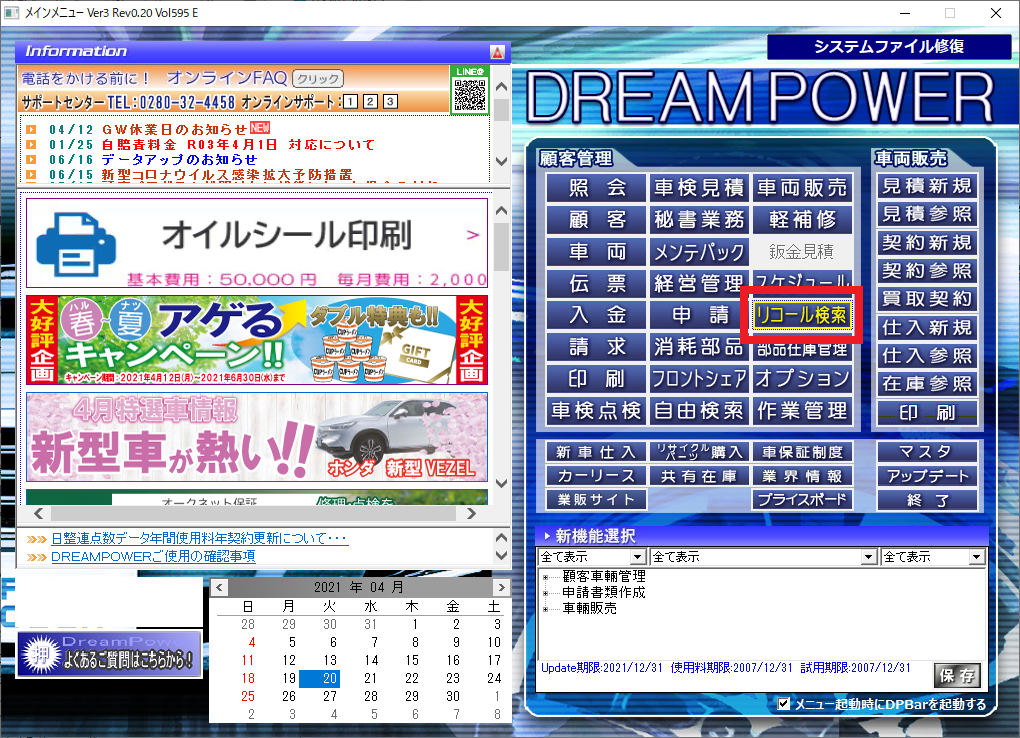Go to previous month in calendar

pyautogui.click(x=219, y=588)
